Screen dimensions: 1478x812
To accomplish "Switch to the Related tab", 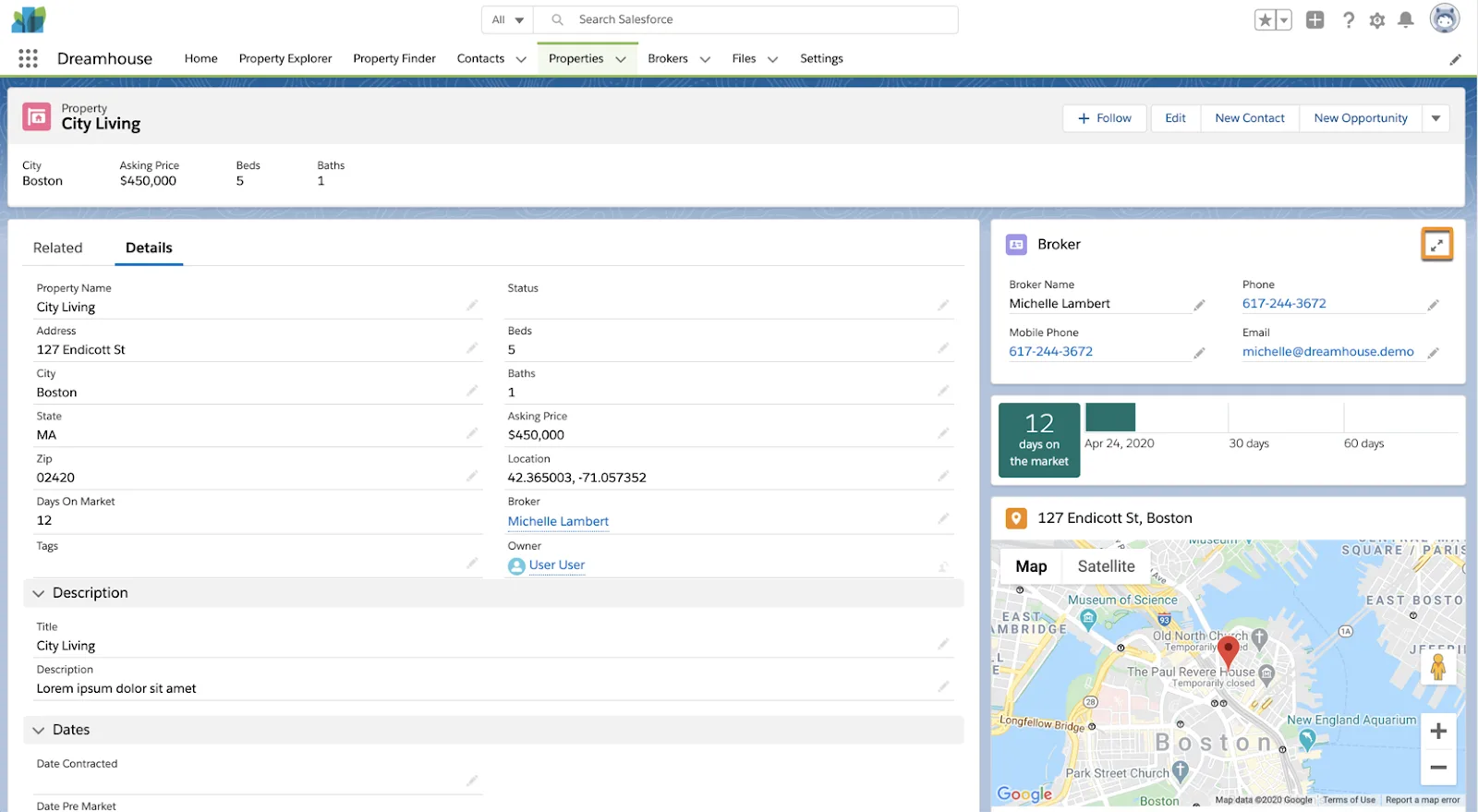I will pyautogui.click(x=58, y=248).
